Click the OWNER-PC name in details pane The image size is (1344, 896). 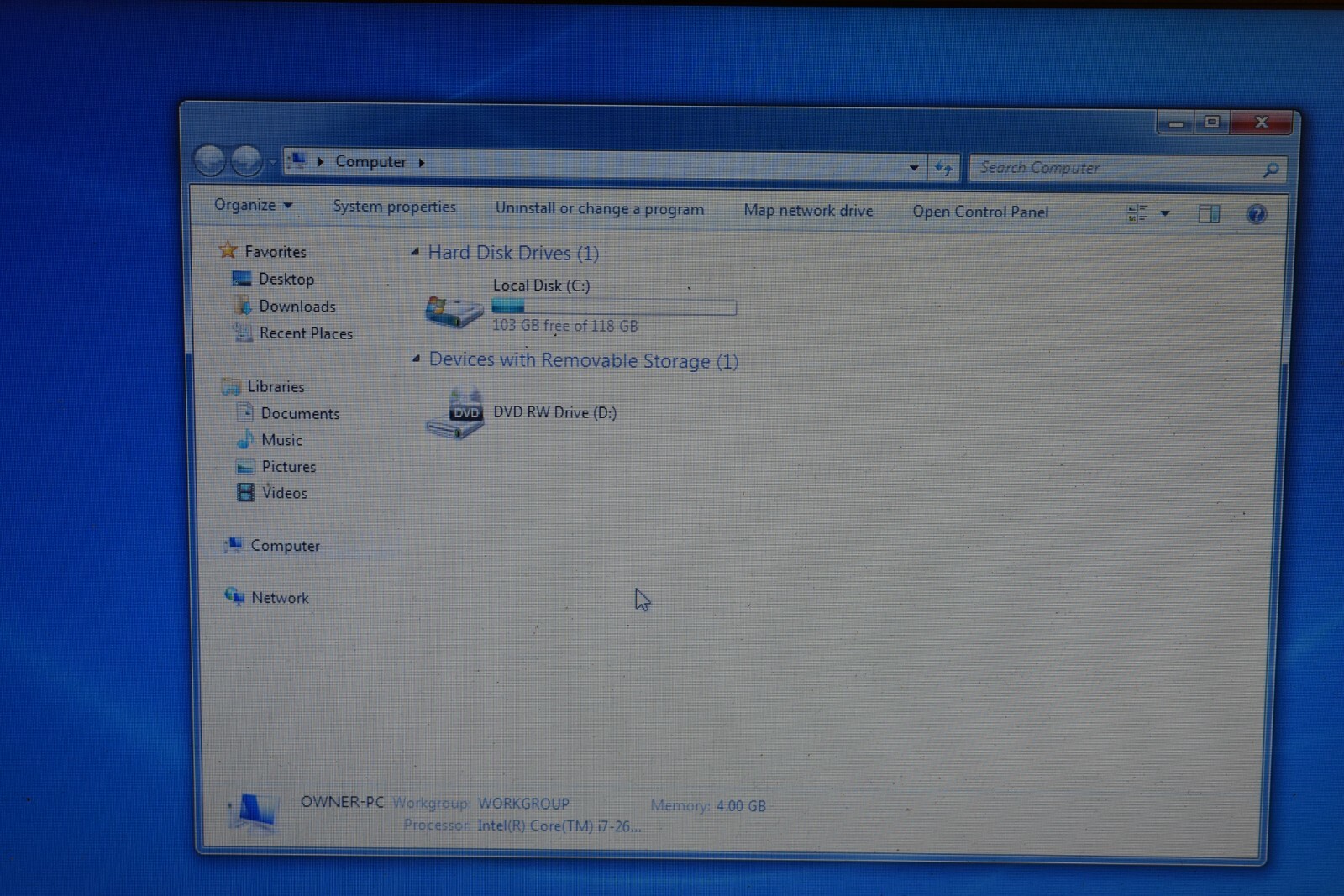[342, 802]
